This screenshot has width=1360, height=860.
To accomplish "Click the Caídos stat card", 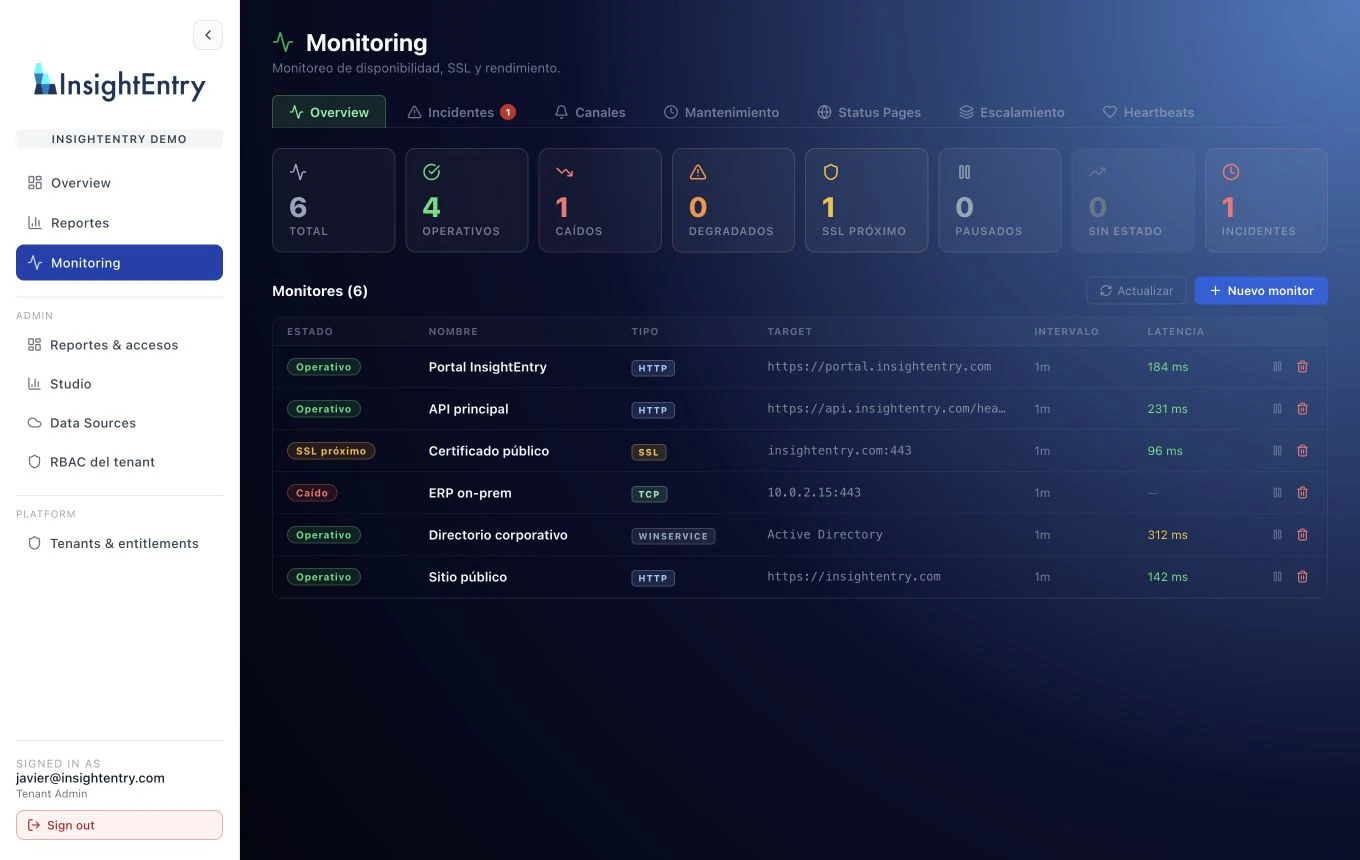I will click(600, 200).
